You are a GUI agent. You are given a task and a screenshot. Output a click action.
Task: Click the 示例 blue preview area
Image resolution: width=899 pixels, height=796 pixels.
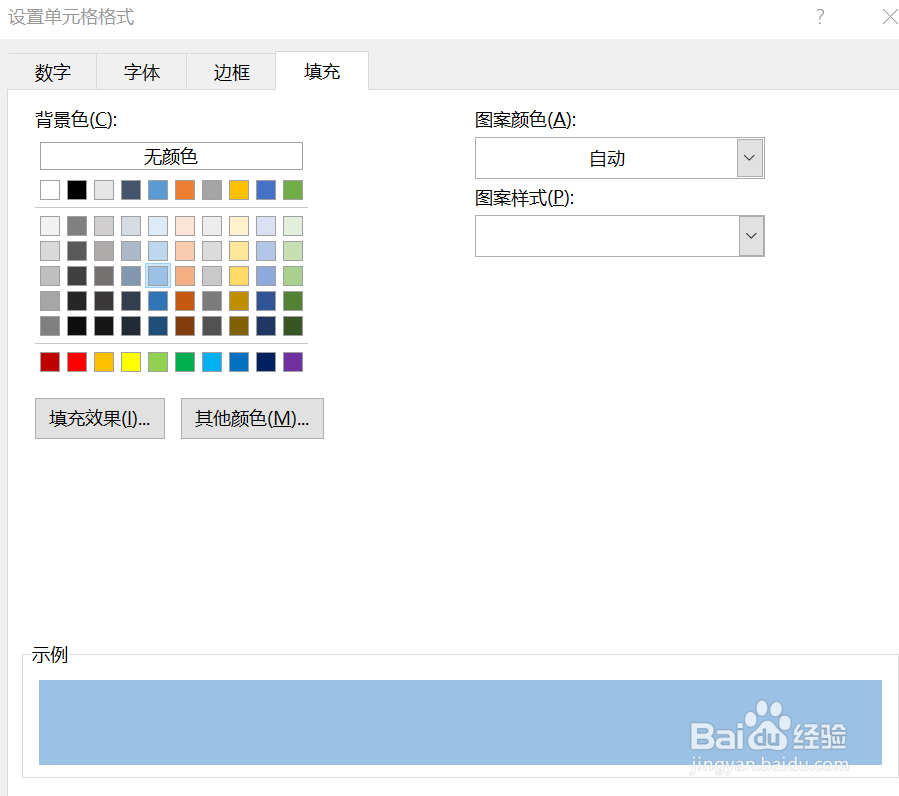460,722
